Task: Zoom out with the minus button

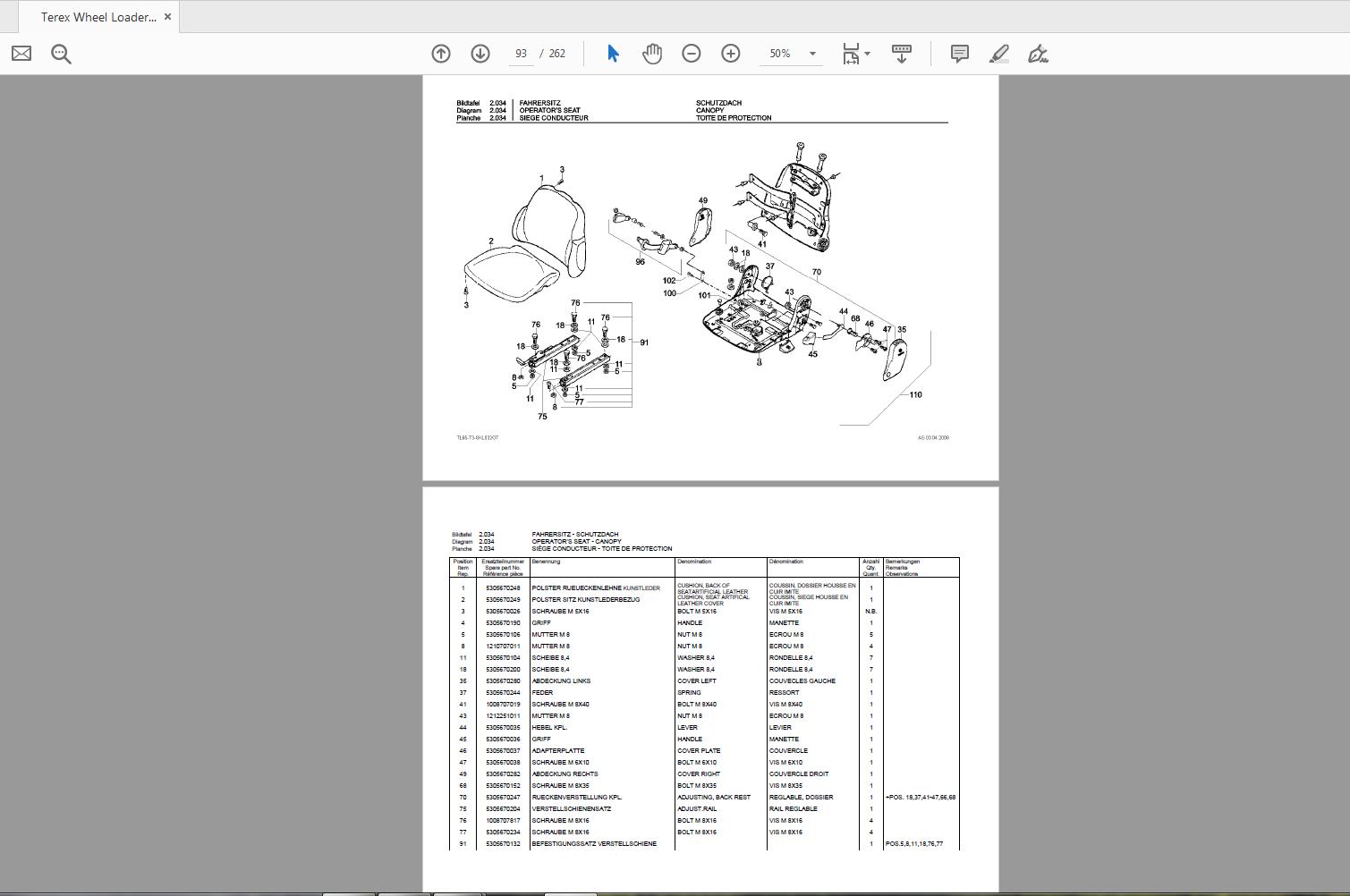Action: click(692, 54)
